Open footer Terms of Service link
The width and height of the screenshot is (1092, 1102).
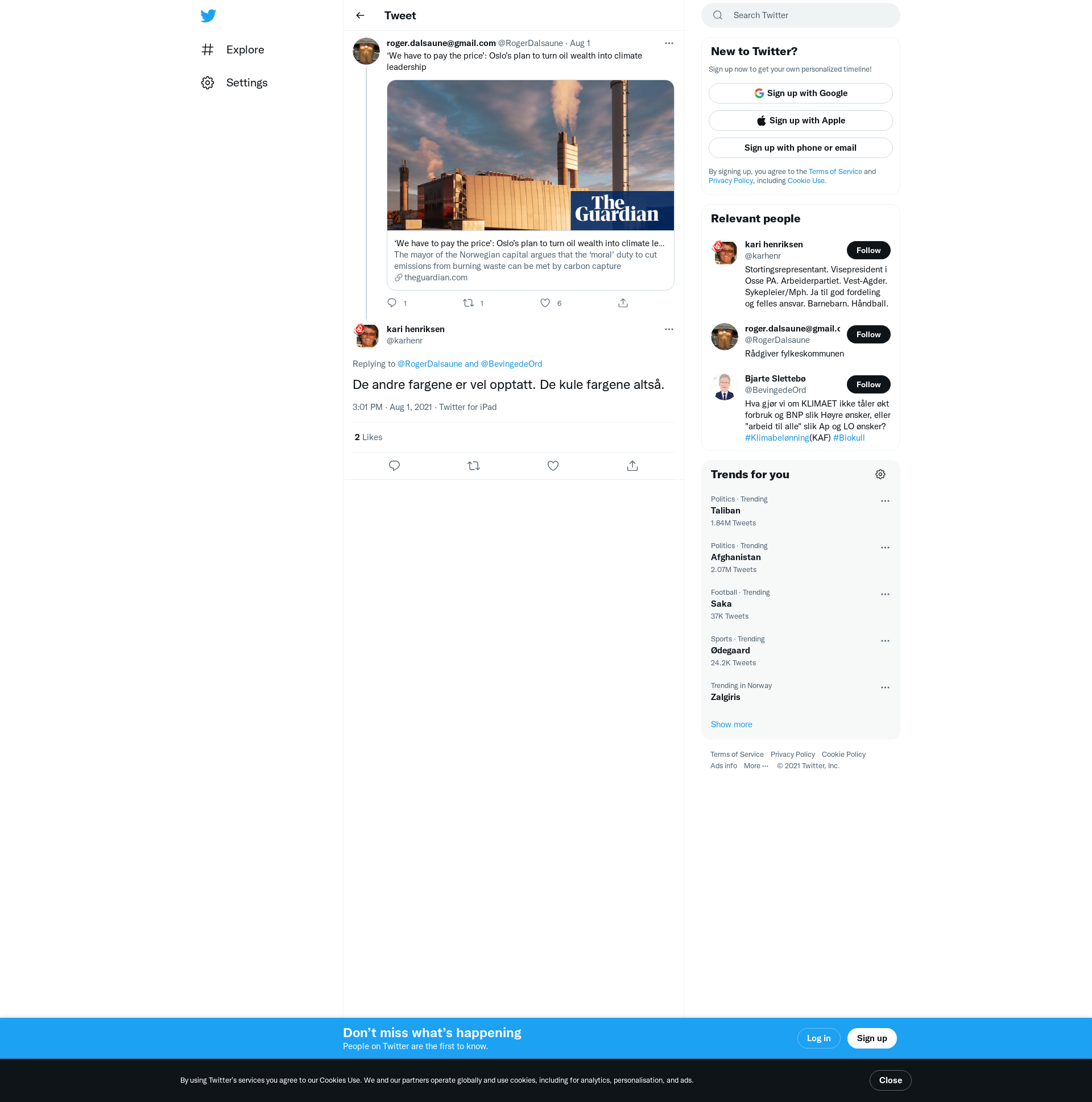point(737,755)
